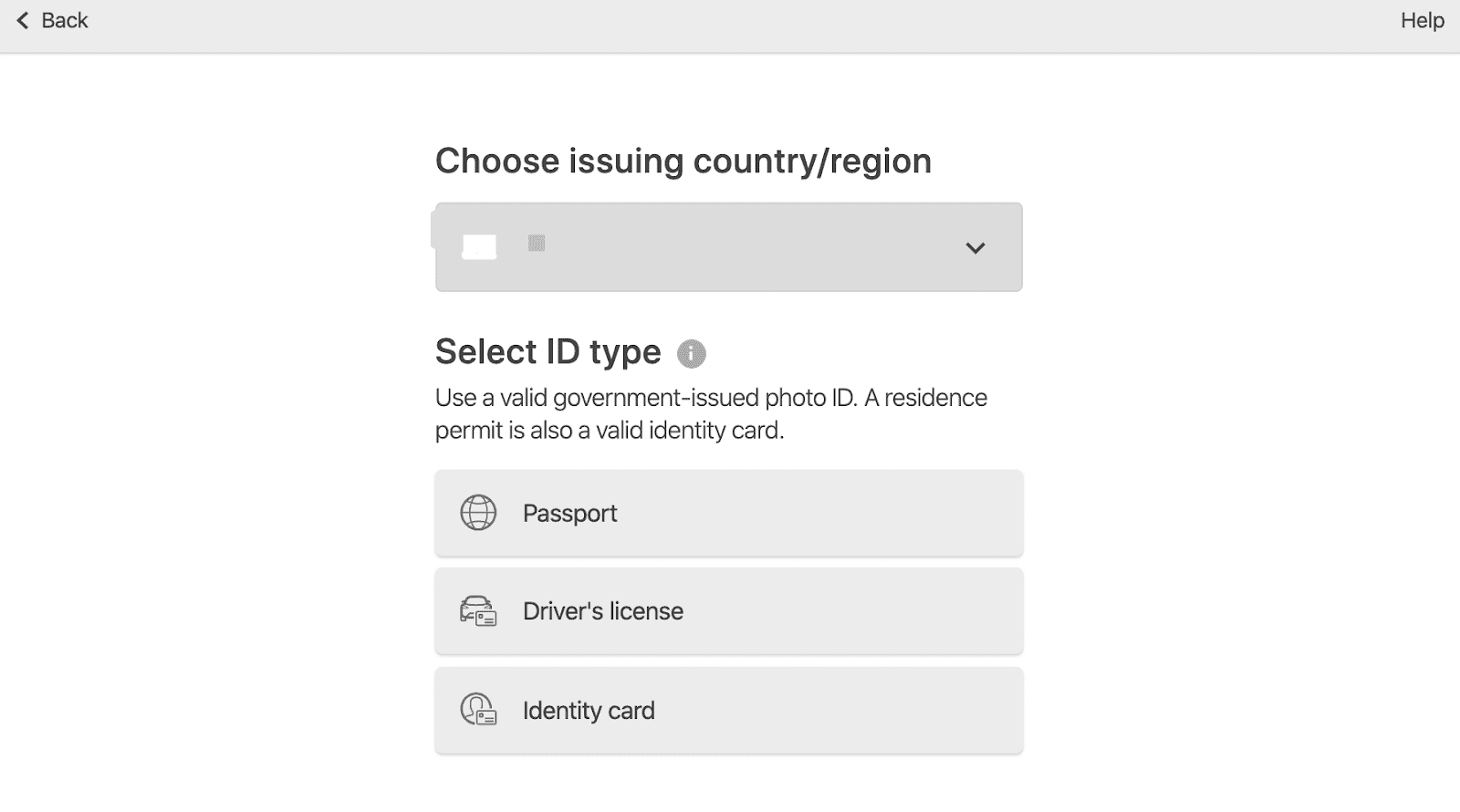The image size is (1460, 812).
Task: Click the 'Choose issuing country/region' heading
Action: (x=683, y=161)
